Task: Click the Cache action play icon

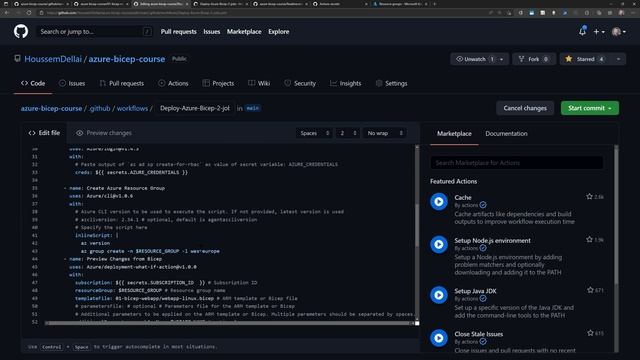Action: pyautogui.click(x=439, y=202)
